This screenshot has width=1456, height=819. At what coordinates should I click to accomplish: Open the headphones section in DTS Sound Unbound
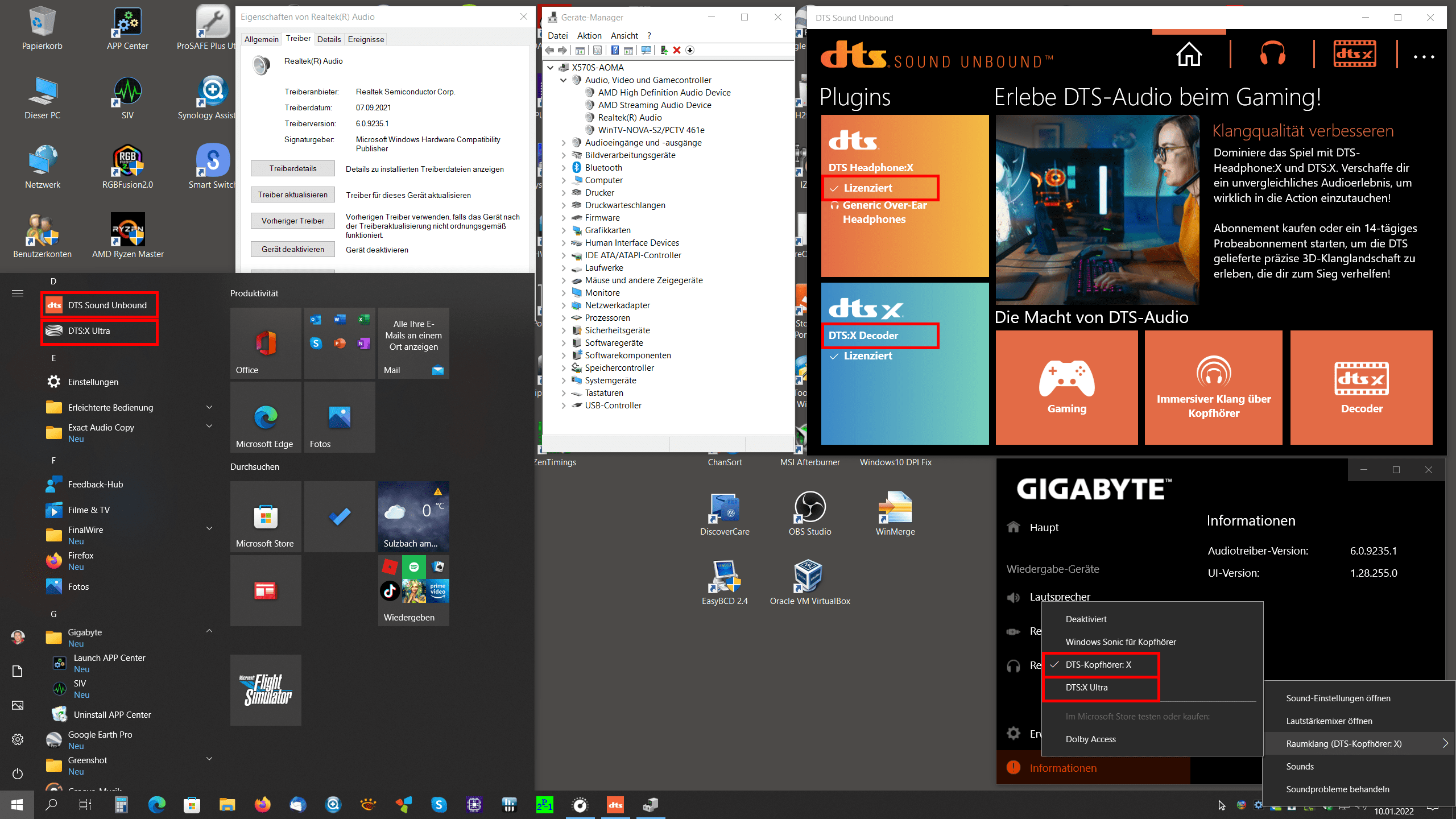pos(1272,55)
